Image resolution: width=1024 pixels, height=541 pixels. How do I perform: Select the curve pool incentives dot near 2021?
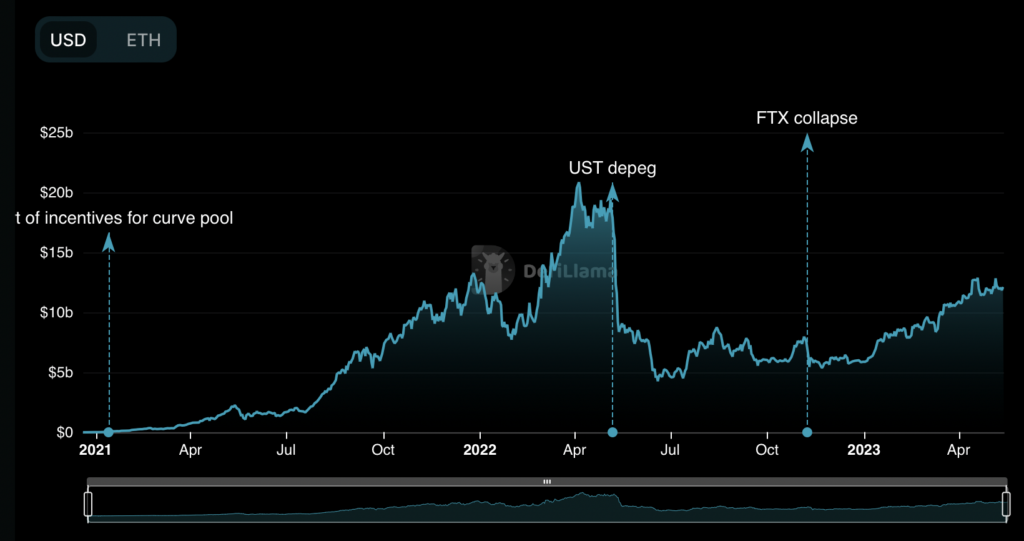[x=108, y=432]
